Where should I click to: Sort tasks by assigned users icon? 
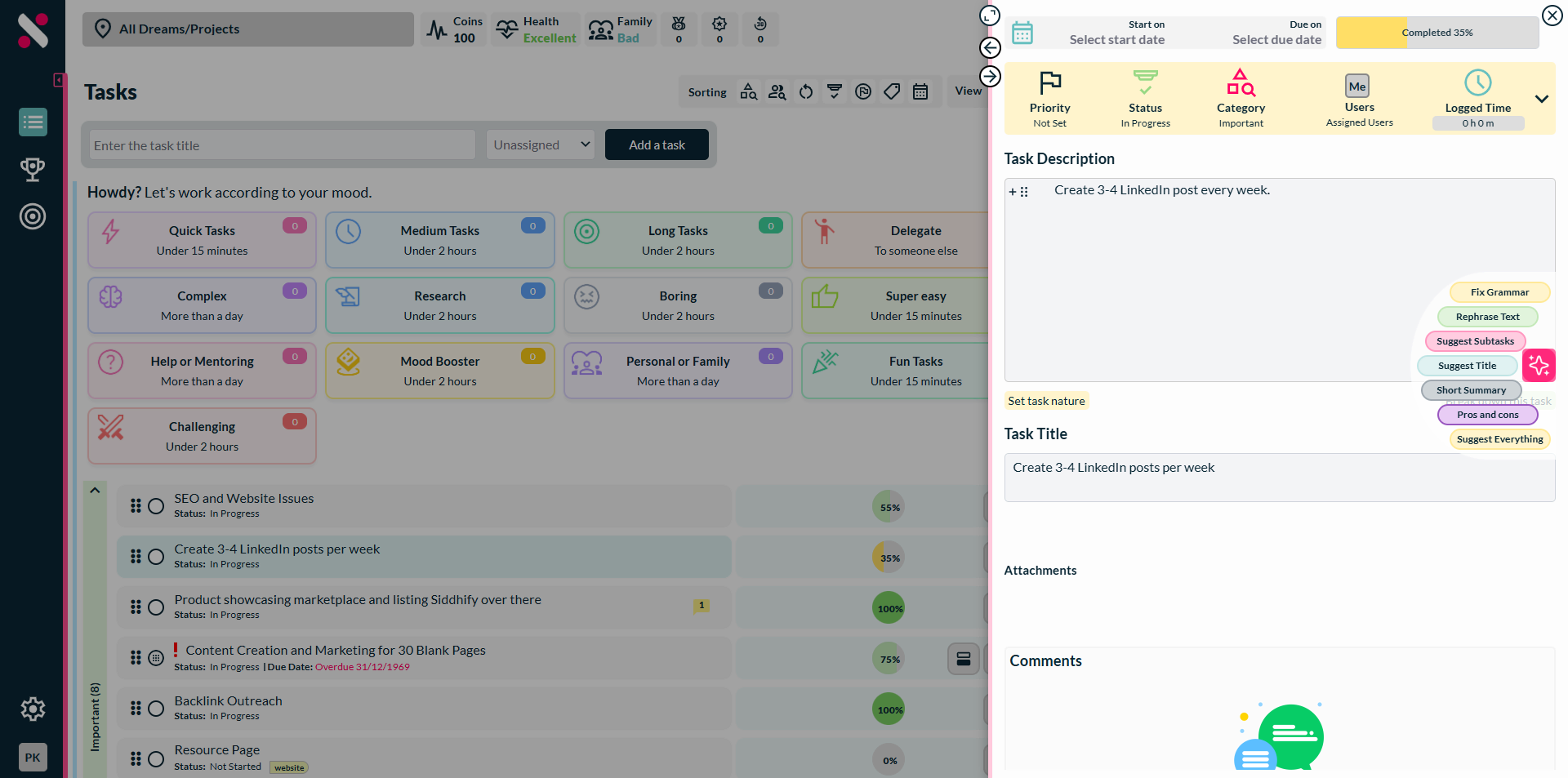(x=777, y=92)
